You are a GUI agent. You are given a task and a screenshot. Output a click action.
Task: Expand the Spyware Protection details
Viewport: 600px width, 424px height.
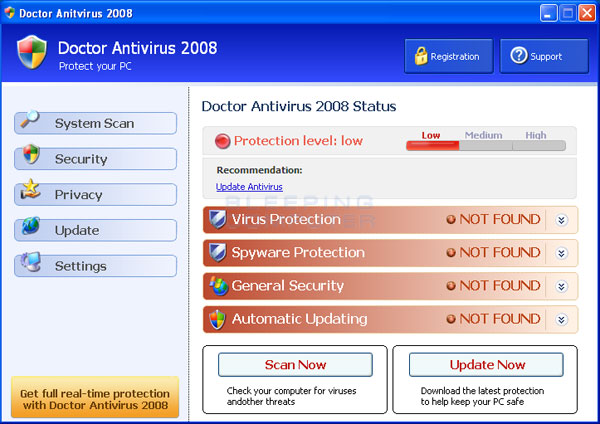(561, 253)
